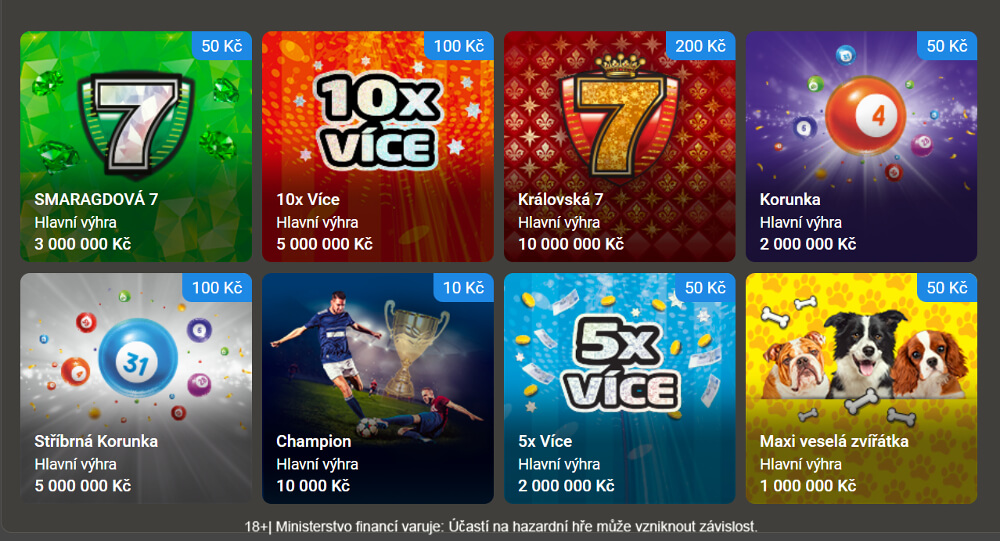The width and height of the screenshot is (1000, 541).
Task: Click the Ministerstvo financí warning text
Action: pos(501,527)
